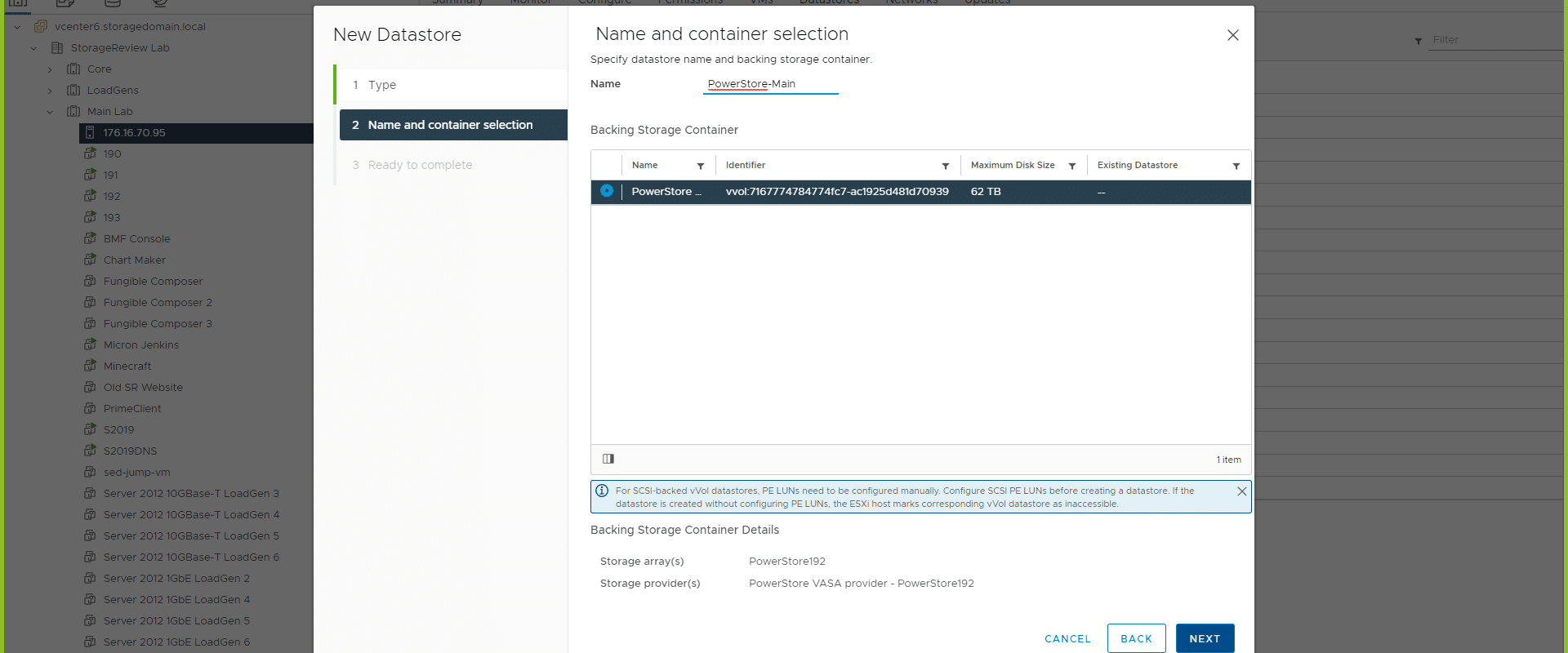
Task: Select Server 2012 10GBase-T LoadGen 4
Action: coord(191,515)
